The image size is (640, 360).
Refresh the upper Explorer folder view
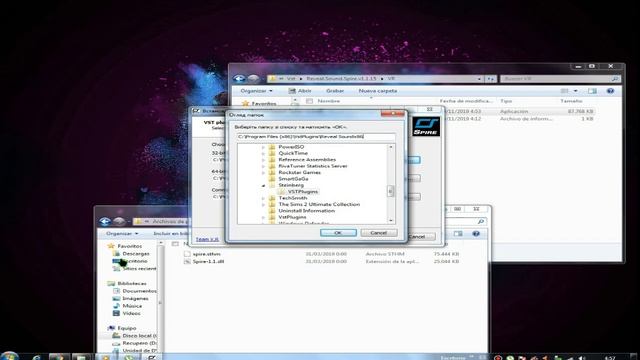click(x=491, y=78)
